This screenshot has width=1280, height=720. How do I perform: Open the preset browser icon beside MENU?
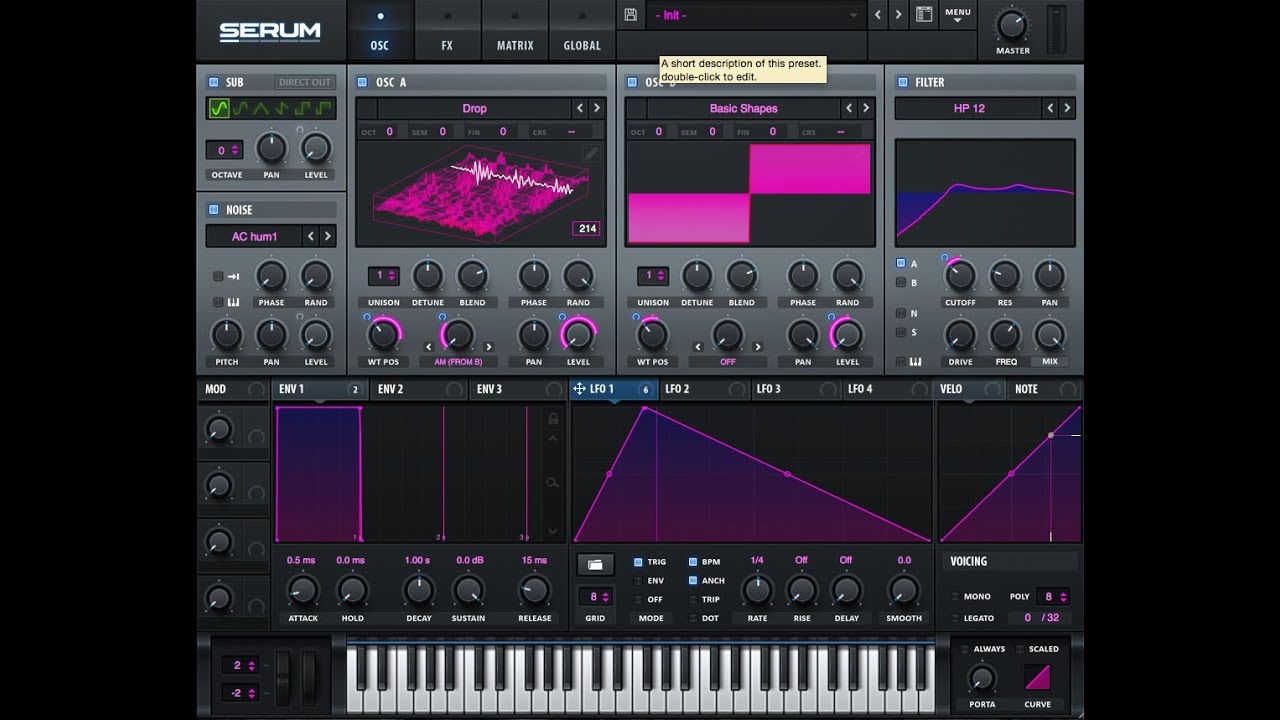point(924,15)
